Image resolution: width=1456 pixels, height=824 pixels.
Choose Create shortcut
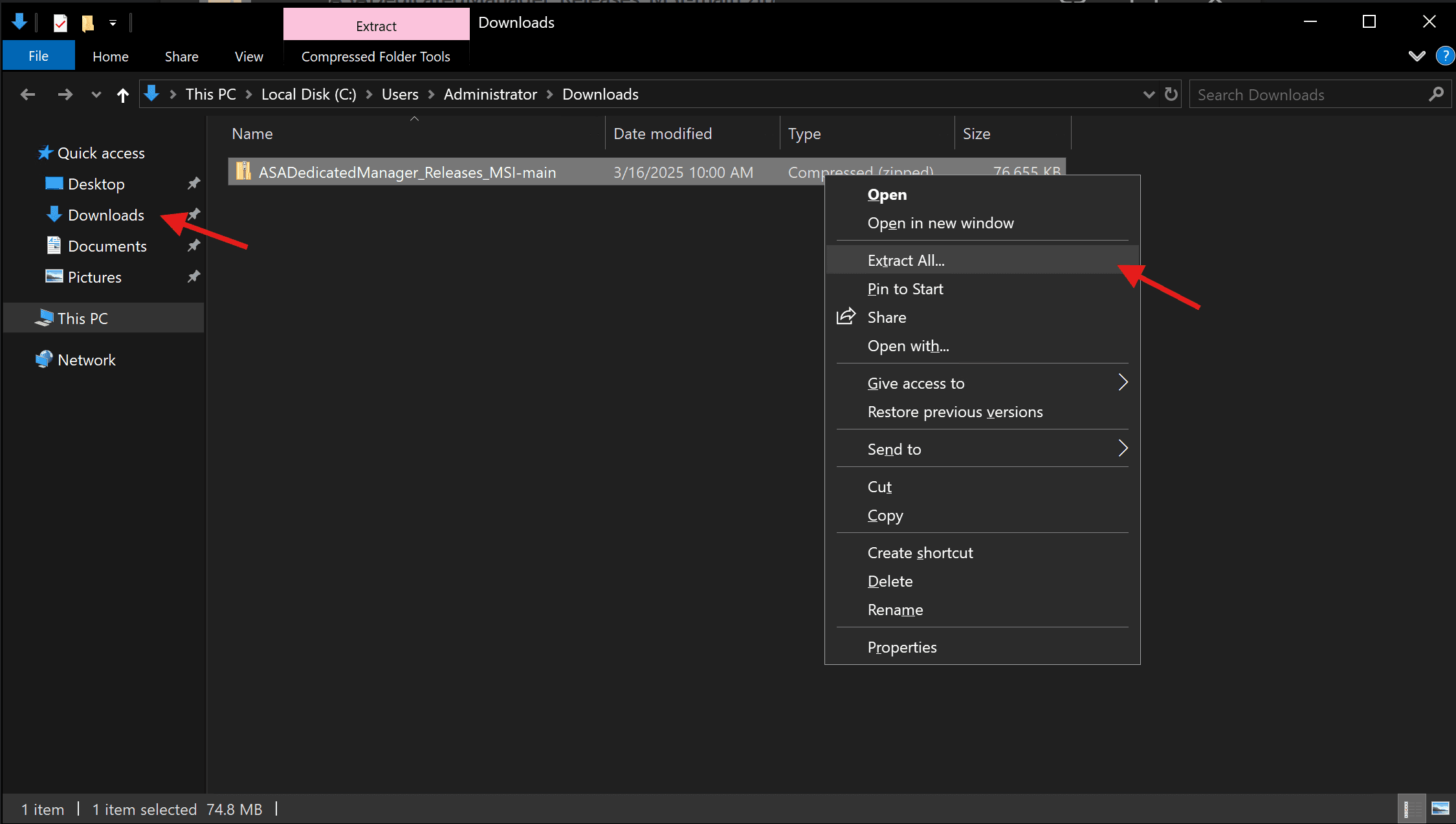tap(982, 553)
